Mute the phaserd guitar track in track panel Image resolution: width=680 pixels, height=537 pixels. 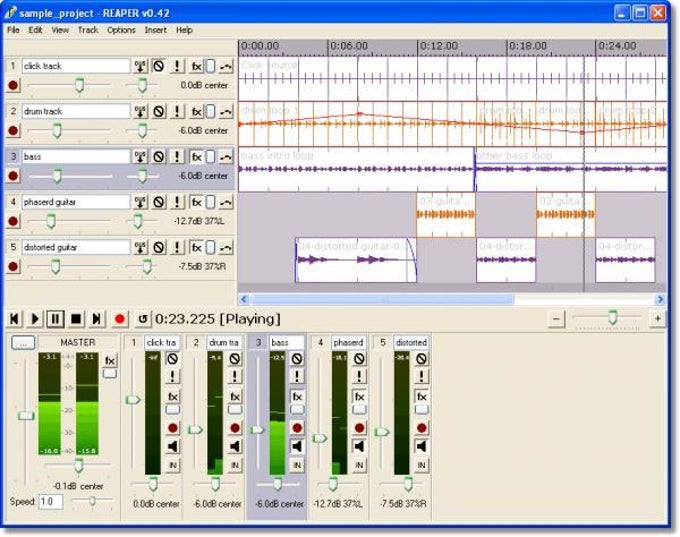[159, 202]
